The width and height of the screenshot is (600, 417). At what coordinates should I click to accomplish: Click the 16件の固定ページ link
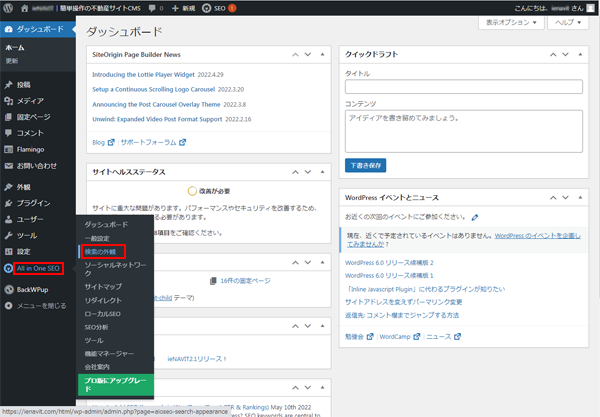[x=245, y=280]
